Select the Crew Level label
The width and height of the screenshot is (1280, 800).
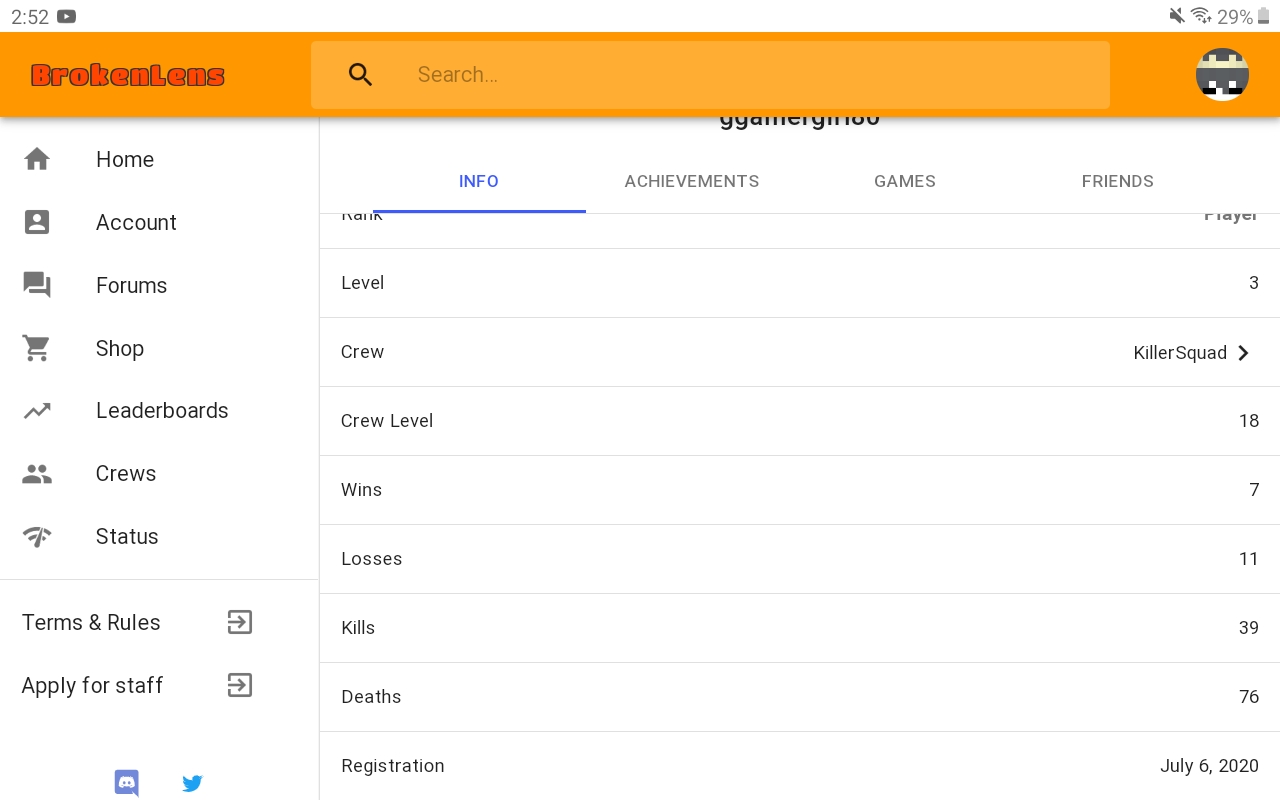pyautogui.click(x=387, y=421)
